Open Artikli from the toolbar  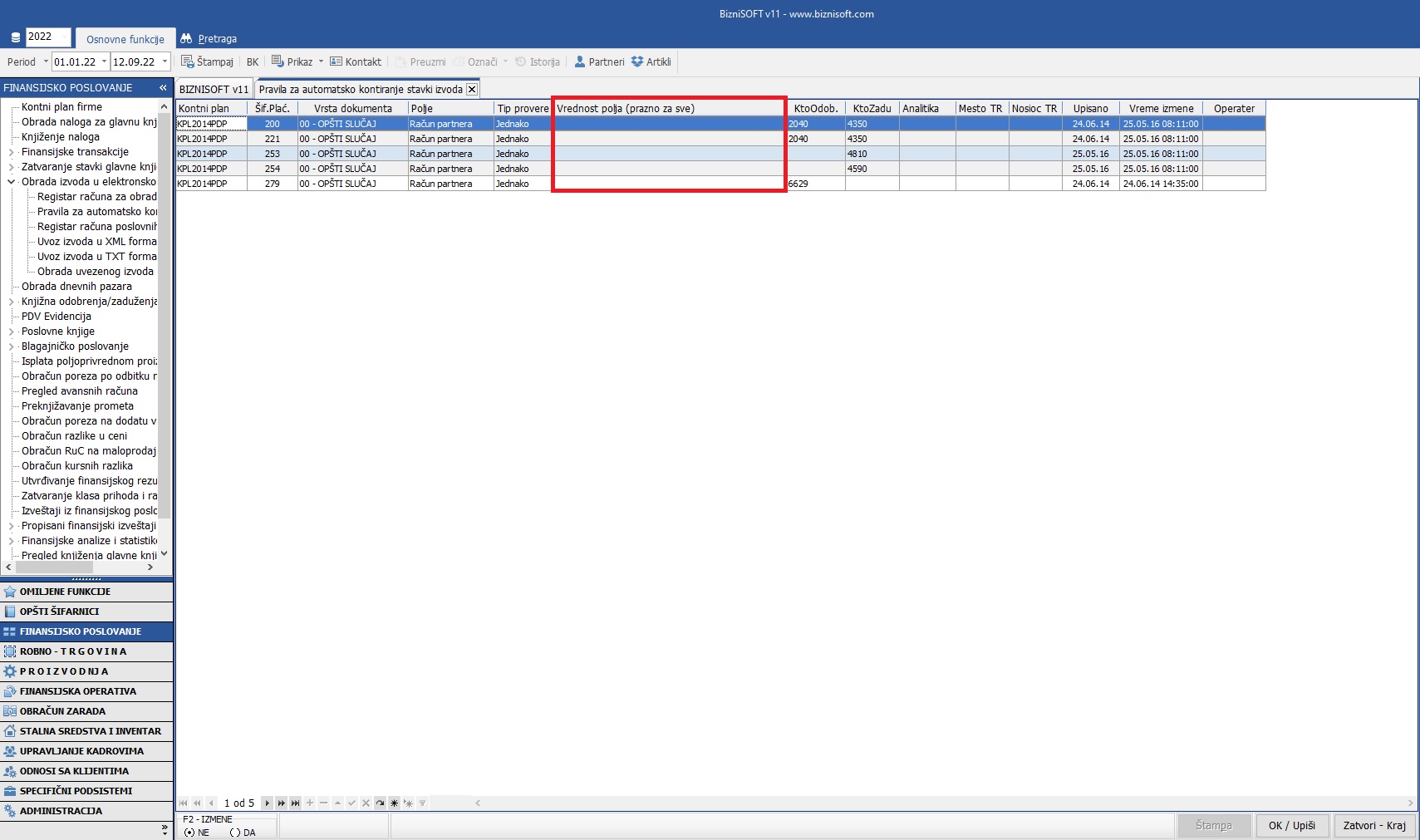coord(651,61)
